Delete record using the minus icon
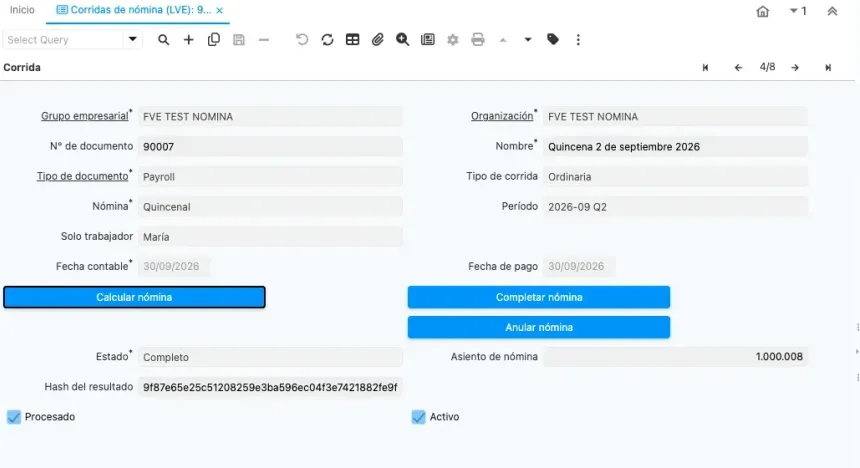Screen dimensions: 860x468 click(264, 40)
